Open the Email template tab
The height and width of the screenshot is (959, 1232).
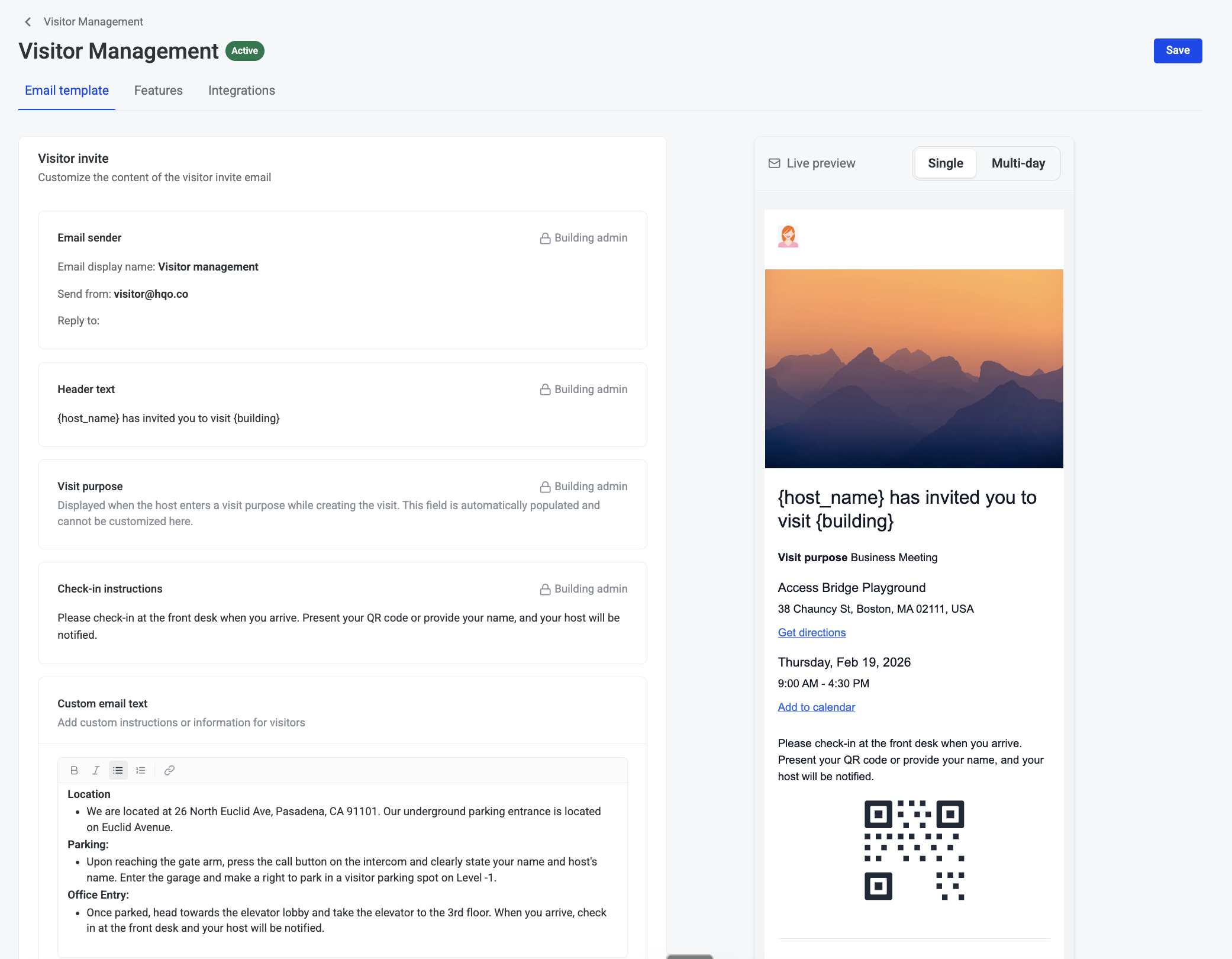pos(67,91)
